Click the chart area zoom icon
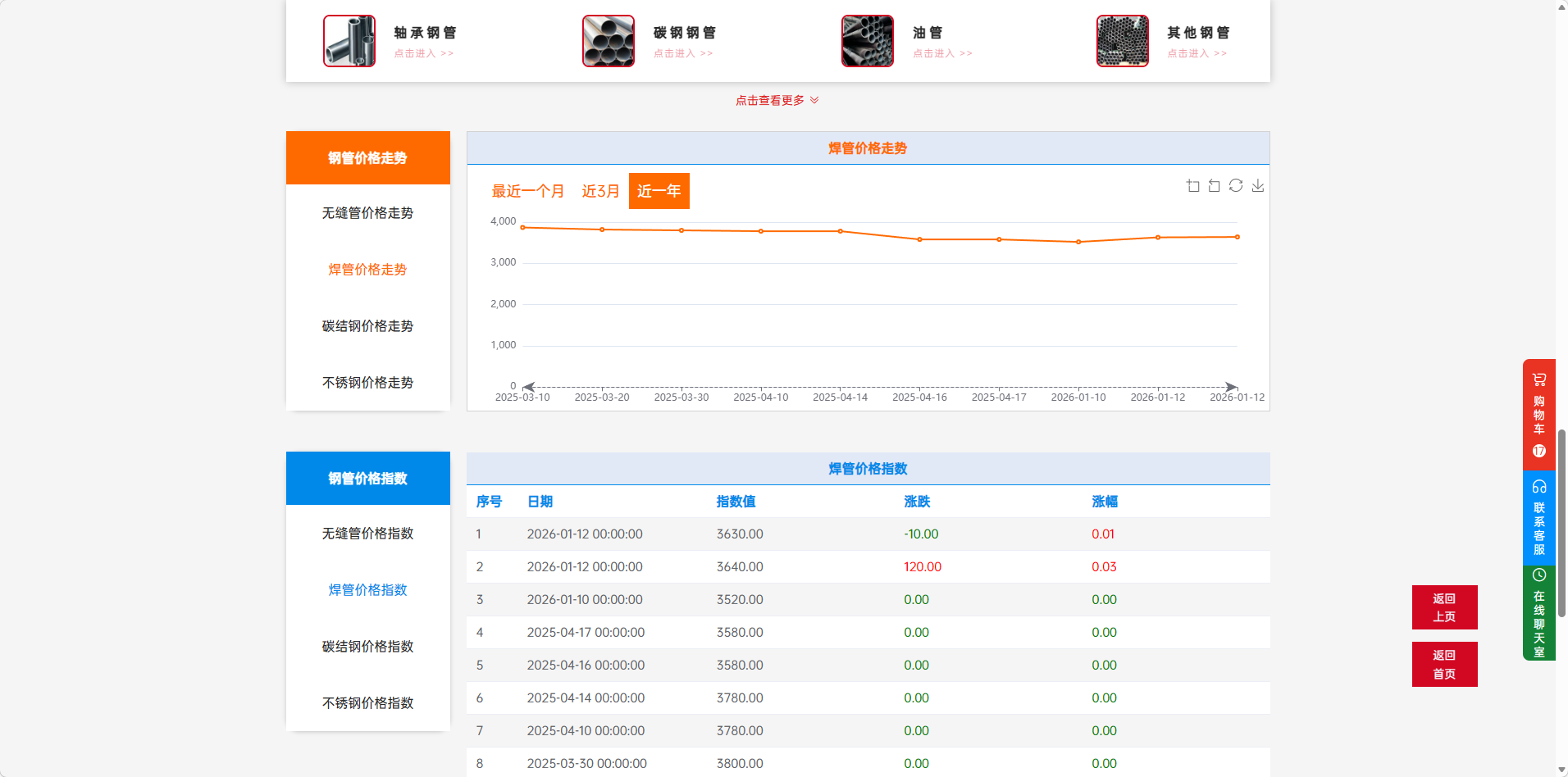The width and height of the screenshot is (1568, 777). coord(1192,186)
